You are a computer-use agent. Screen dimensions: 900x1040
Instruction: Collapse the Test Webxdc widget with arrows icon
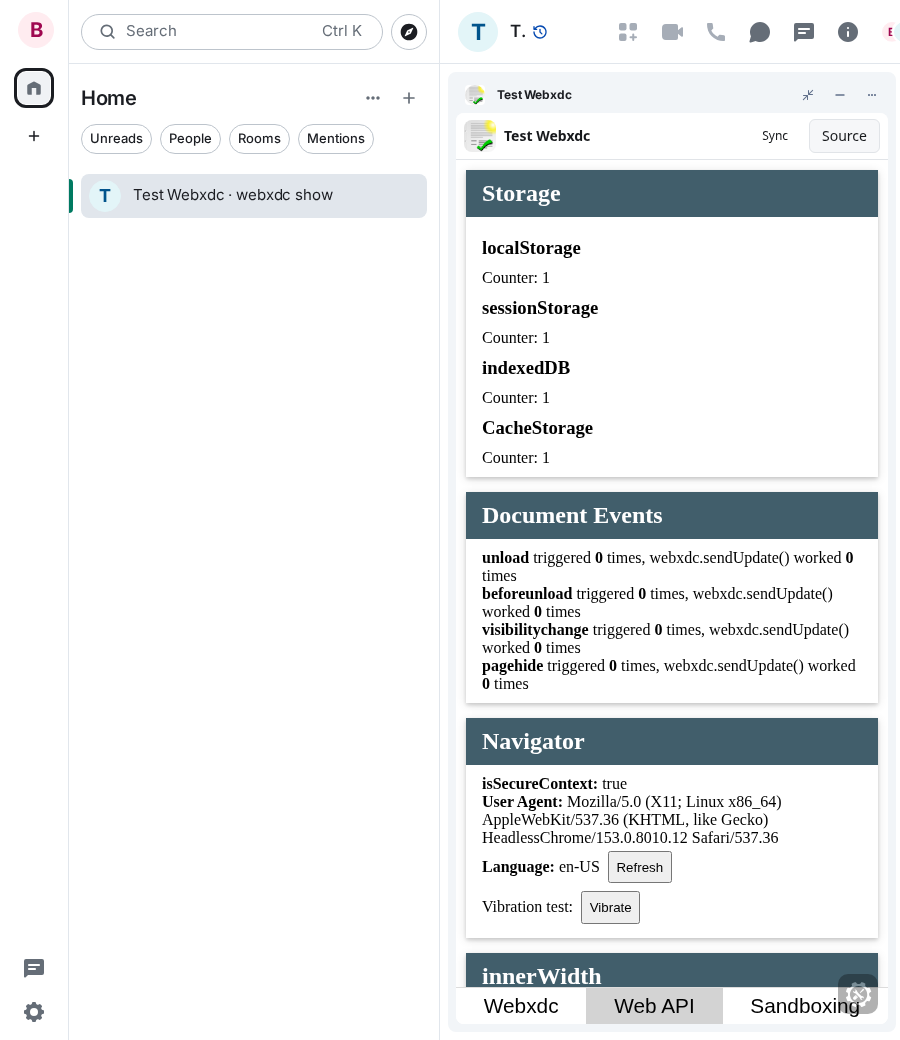pos(808,95)
